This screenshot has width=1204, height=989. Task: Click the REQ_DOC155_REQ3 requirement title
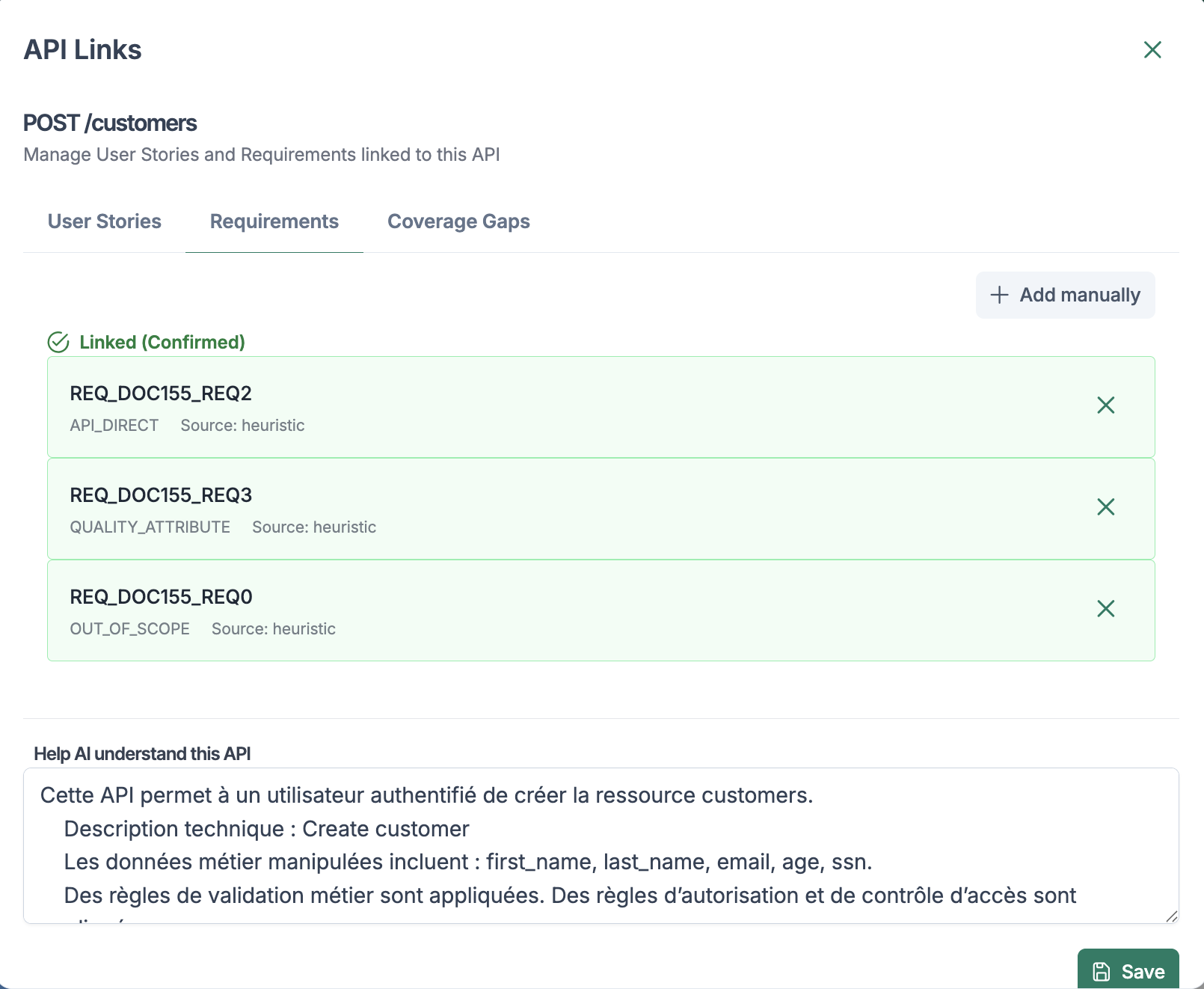click(x=161, y=495)
